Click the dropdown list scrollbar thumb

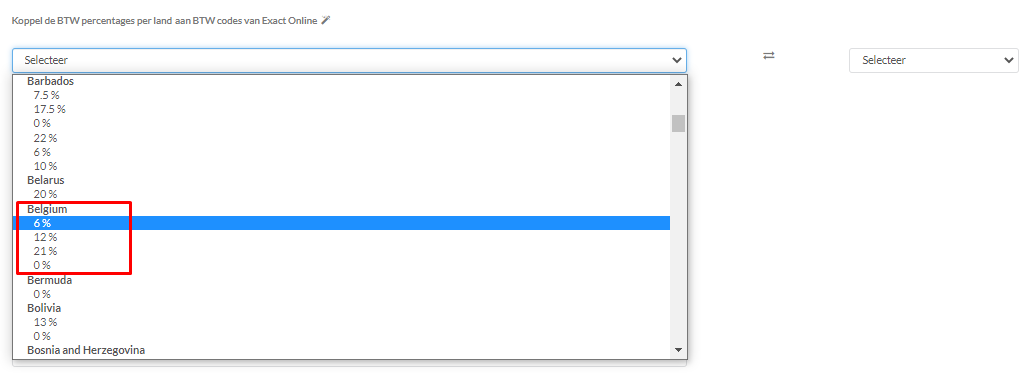[x=678, y=124]
